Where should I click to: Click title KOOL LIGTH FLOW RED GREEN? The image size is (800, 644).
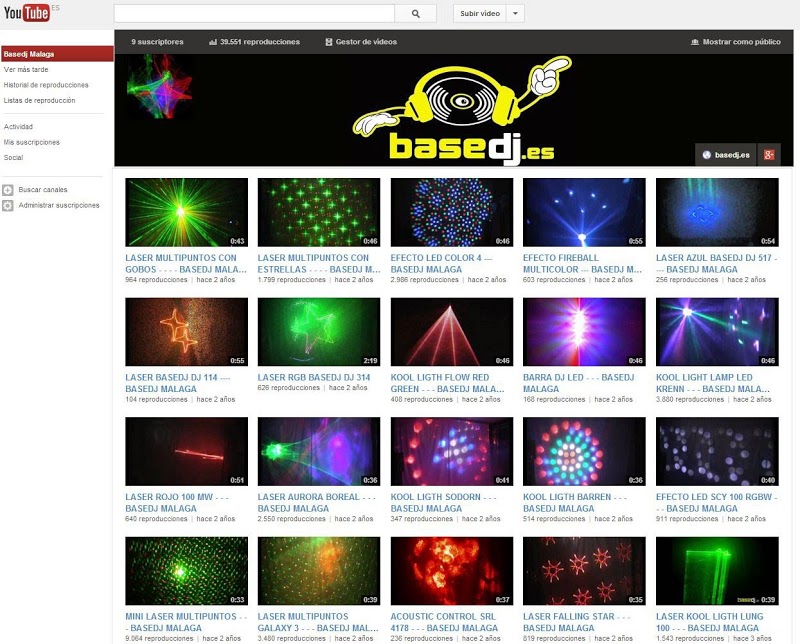[447, 383]
